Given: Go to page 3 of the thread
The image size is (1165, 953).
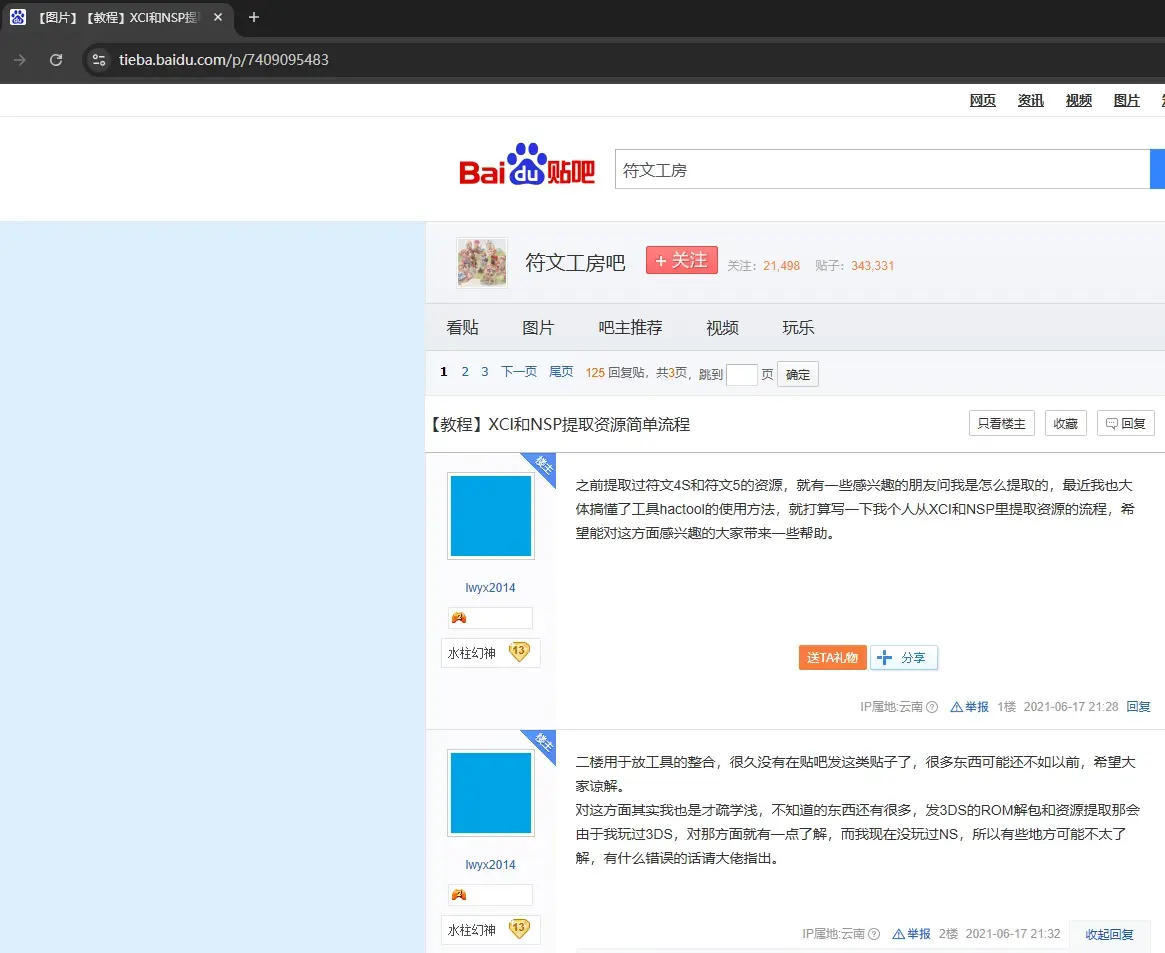Looking at the screenshot, I should 484,371.
